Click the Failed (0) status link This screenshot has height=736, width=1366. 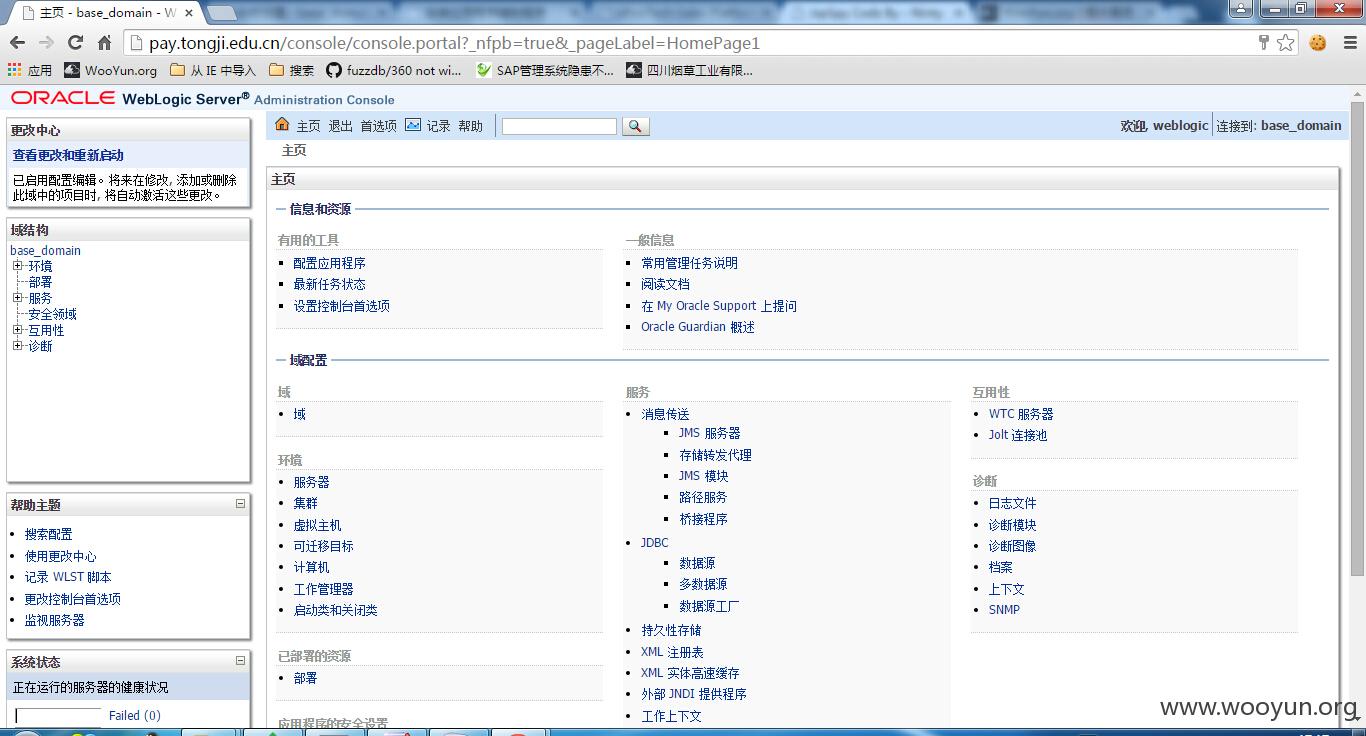(134, 715)
